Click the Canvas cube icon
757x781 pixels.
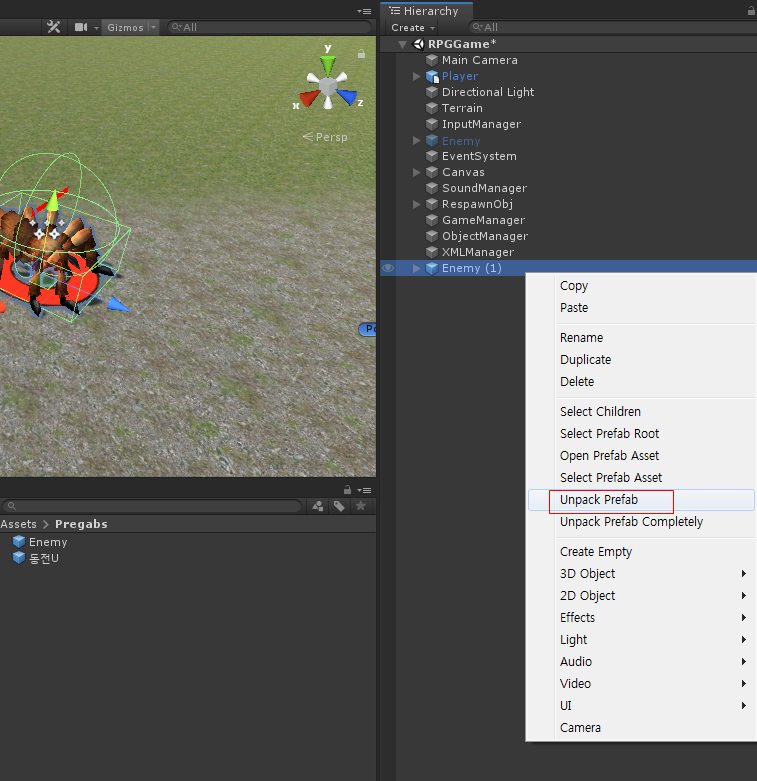pos(432,172)
